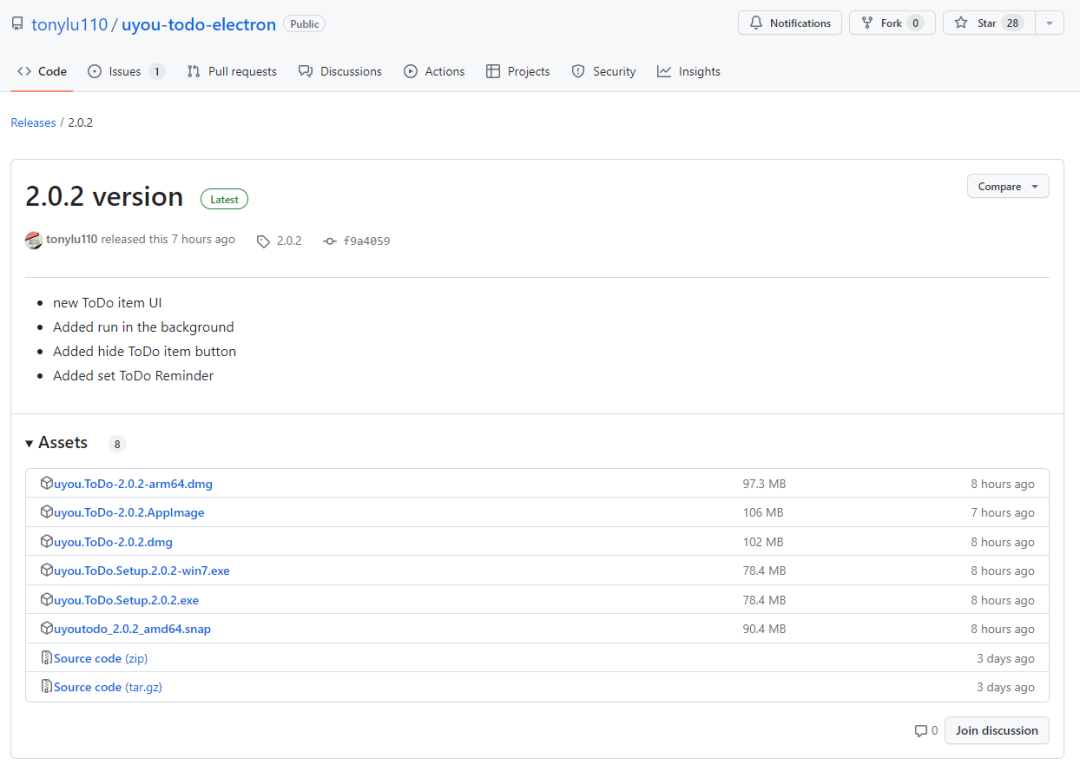
Task: Star the repository with the Star button
Action: pyautogui.click(x=988, y=23)
